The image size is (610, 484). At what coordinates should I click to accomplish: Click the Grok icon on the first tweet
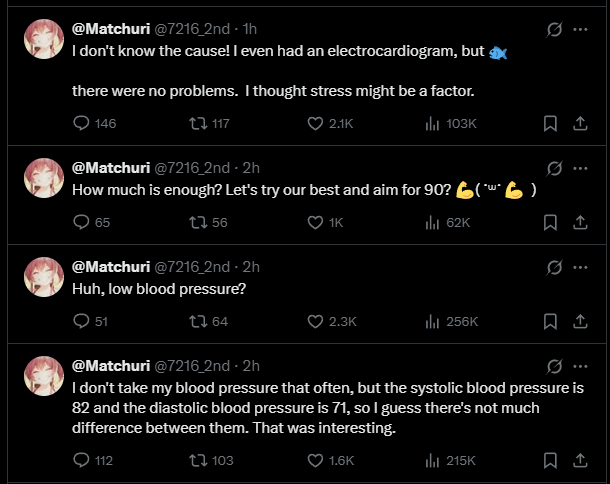click(553, 29)
